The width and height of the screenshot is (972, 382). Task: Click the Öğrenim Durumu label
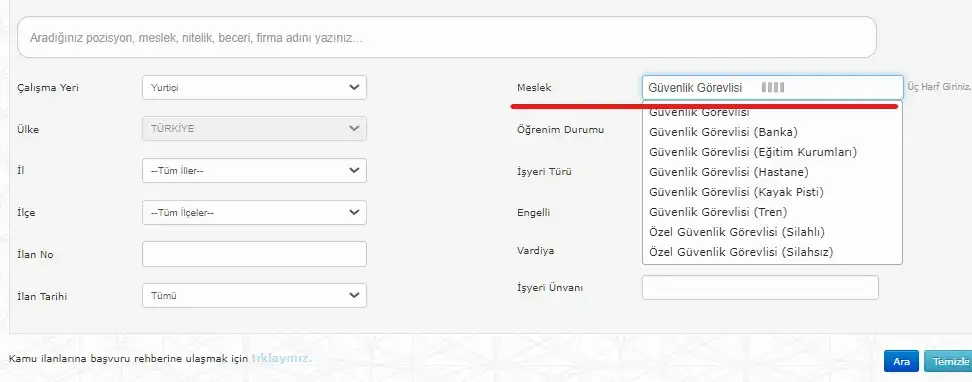560,130
